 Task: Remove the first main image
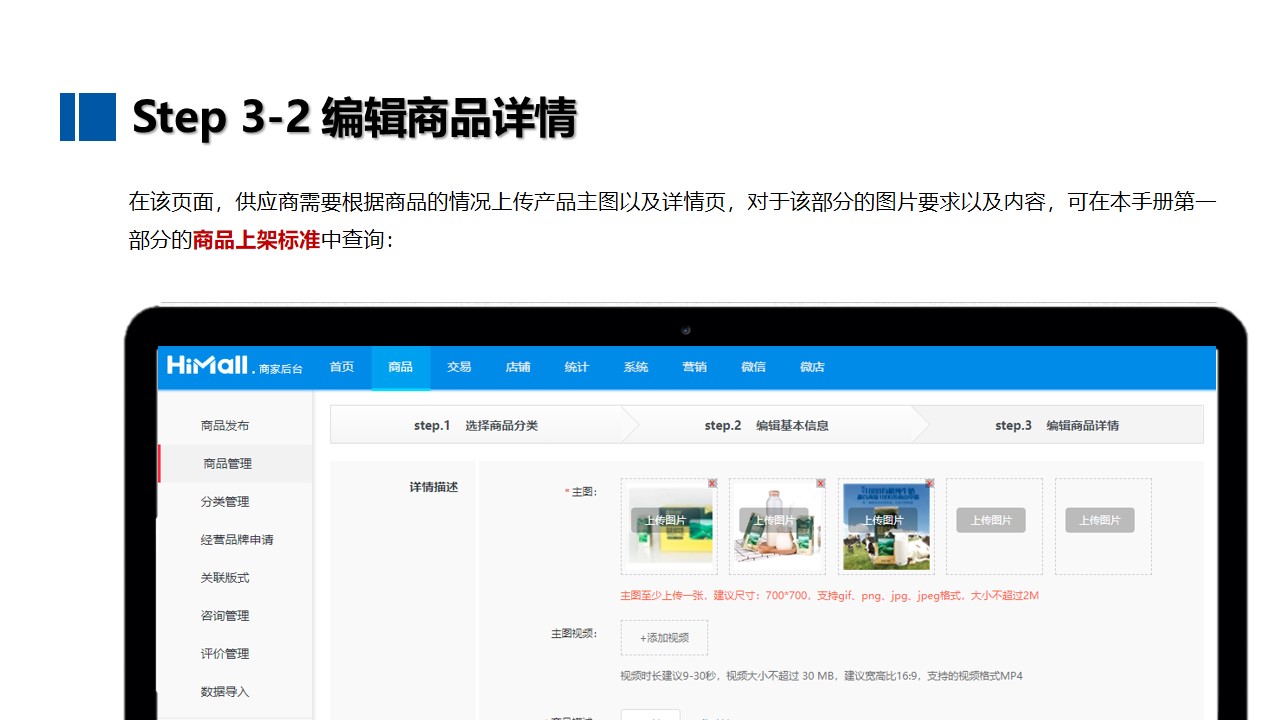(712, 483)
